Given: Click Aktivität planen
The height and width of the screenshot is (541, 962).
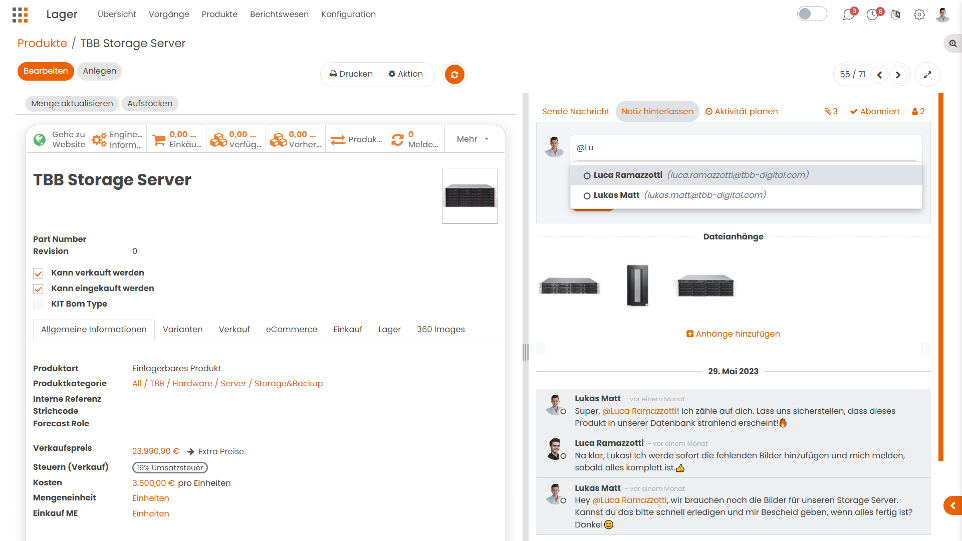Looking at the screenshot, I should [742, 112].
